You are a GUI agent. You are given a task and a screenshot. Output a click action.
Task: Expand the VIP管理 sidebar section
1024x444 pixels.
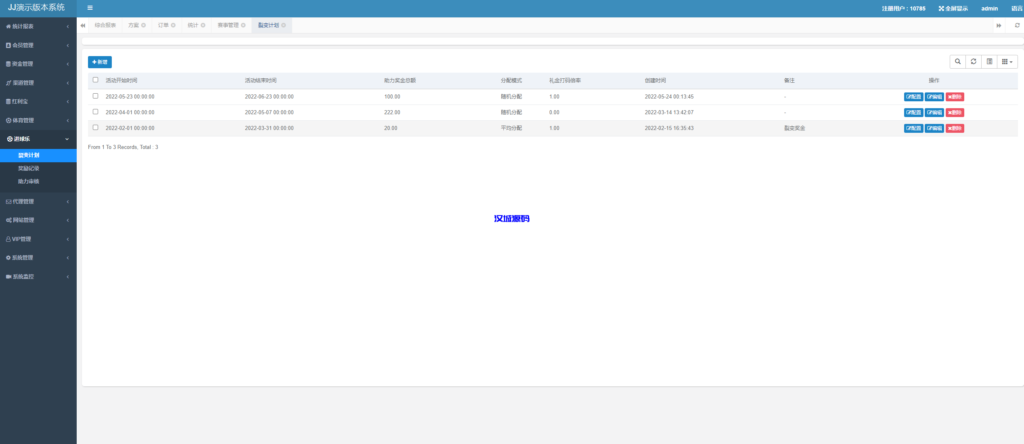click(x=38, y=239)
